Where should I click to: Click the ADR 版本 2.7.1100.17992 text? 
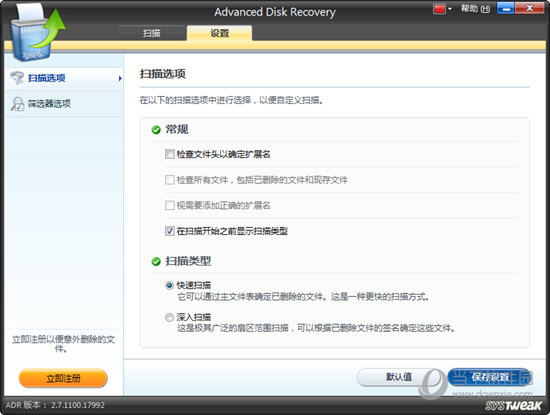[x=55, y=405]
